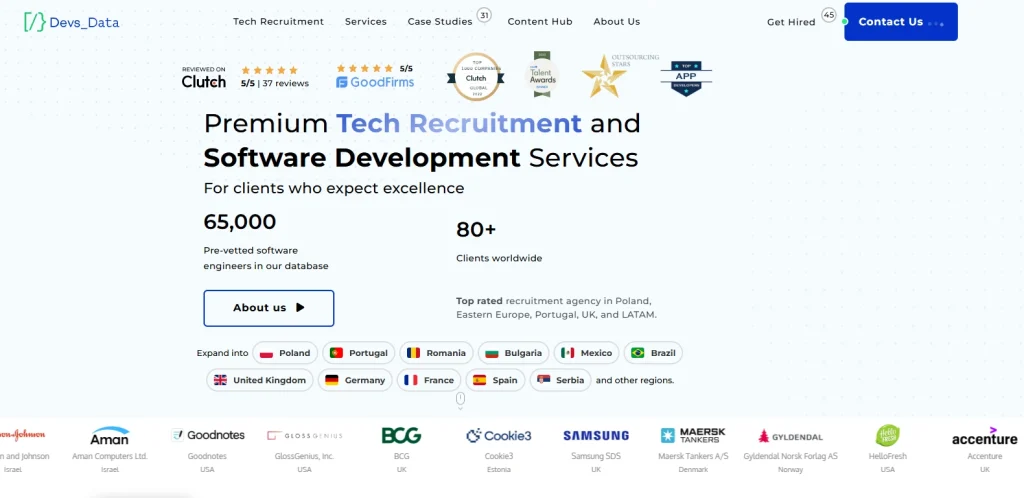
Task: Click 'For clients who expect excellence' text
Action: 334,189
